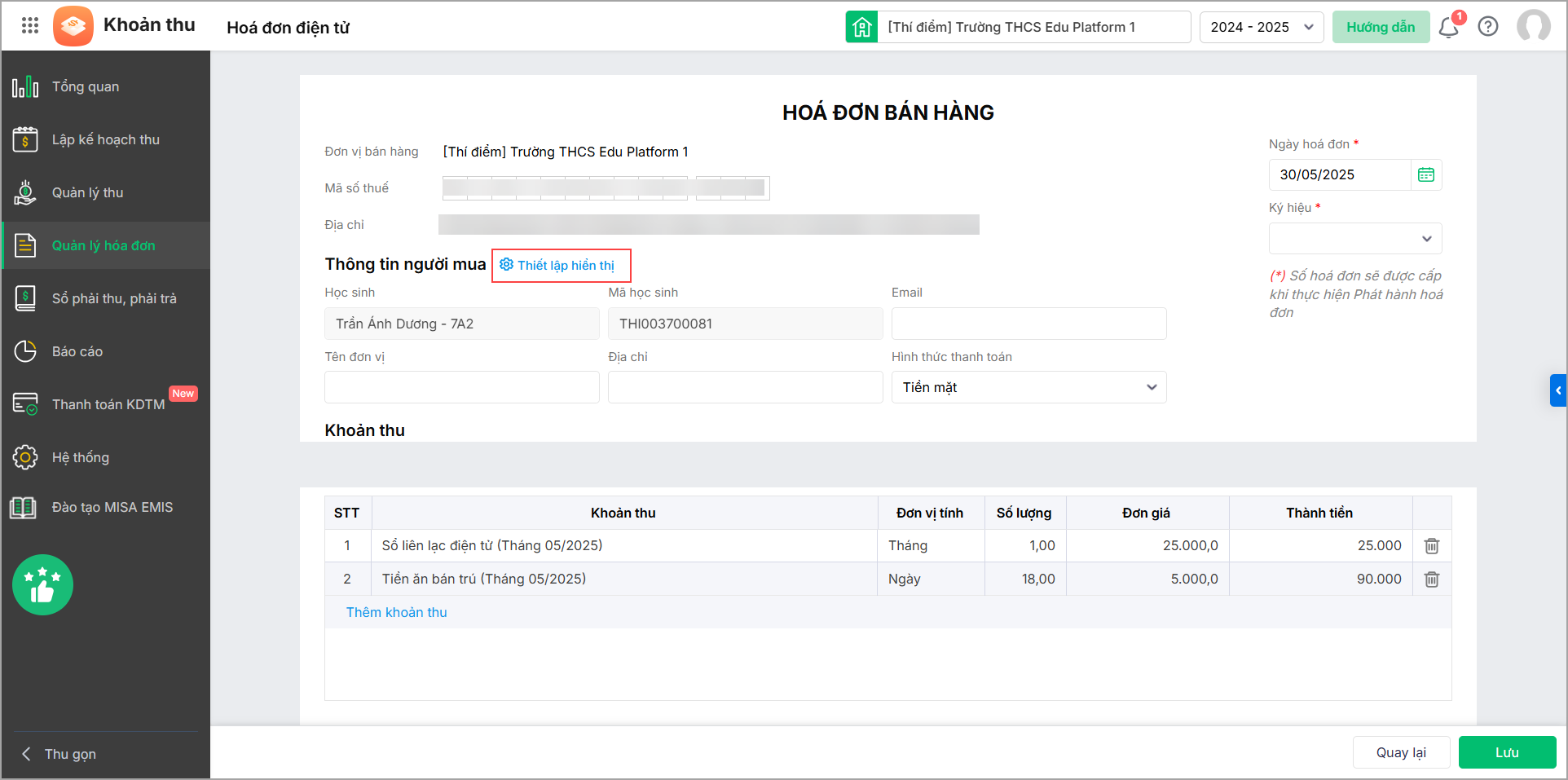Screen dimensions: 1568x780
Task: Click the Thành tiền cell 90.000
Action: (1321, 579)
